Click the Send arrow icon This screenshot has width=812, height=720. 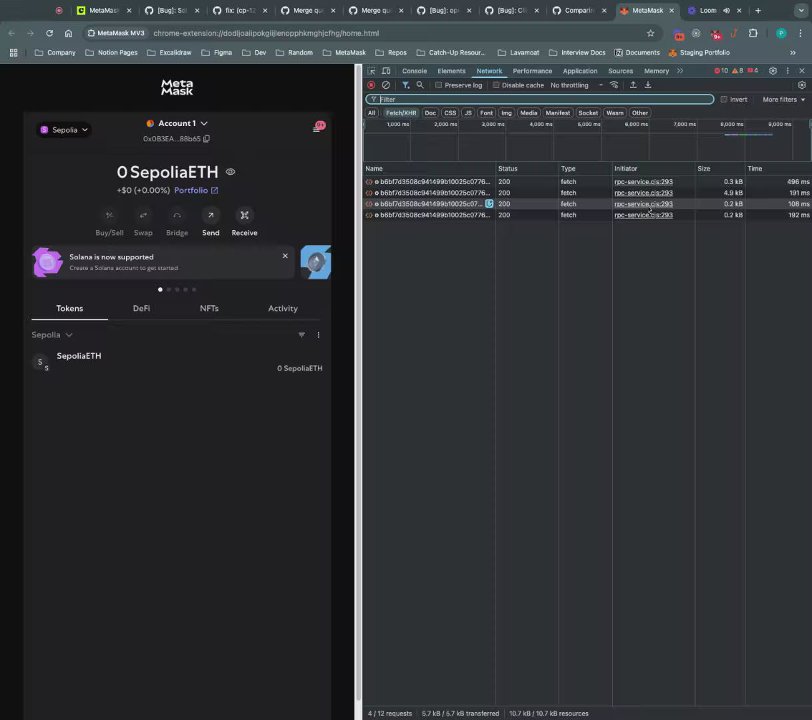211,215
